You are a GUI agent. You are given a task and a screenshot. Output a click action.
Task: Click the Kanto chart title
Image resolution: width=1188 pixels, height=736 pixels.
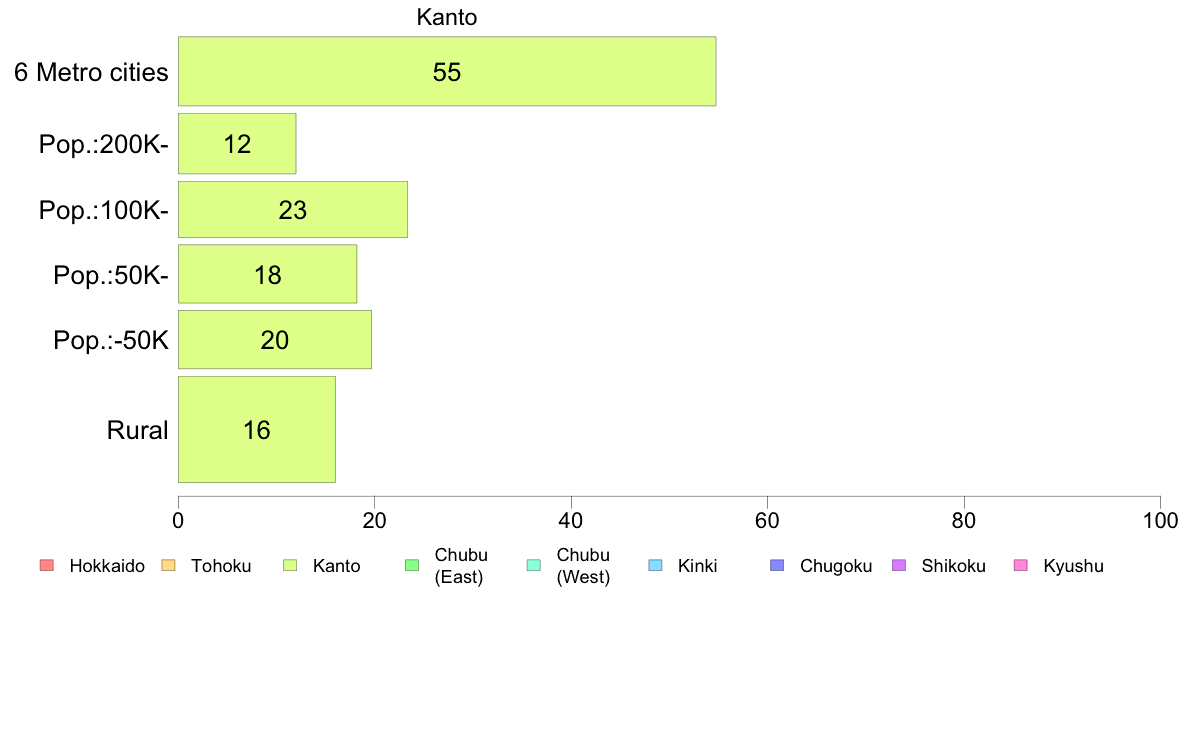447,17
